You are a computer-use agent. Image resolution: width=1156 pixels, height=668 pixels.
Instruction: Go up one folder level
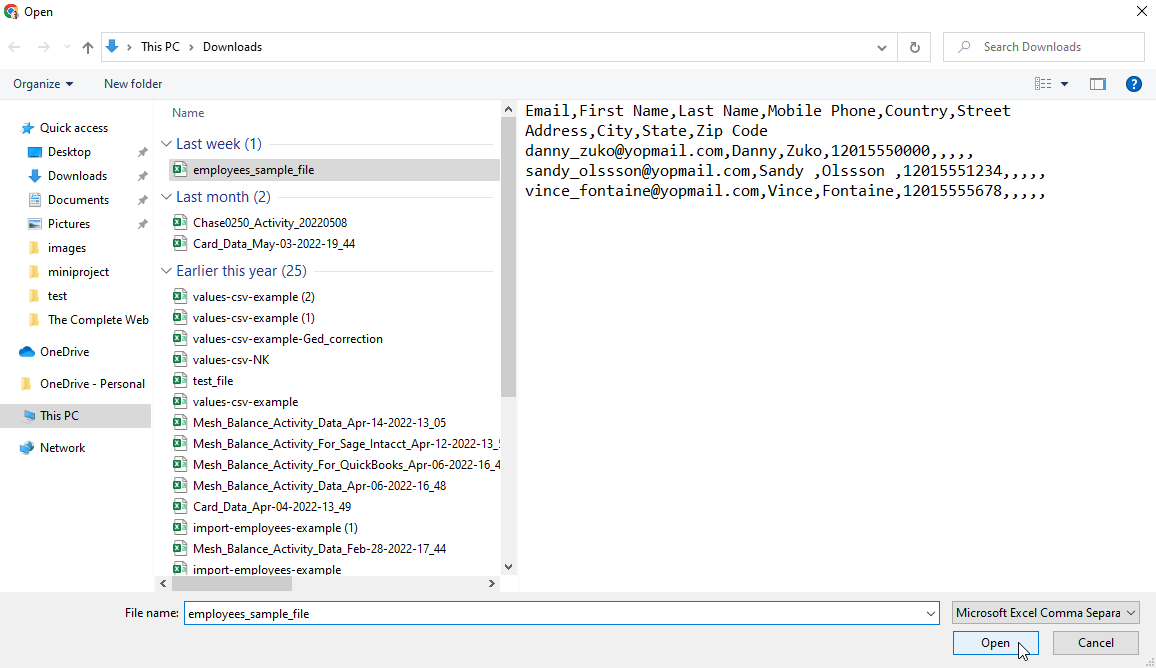coord(88,47)
